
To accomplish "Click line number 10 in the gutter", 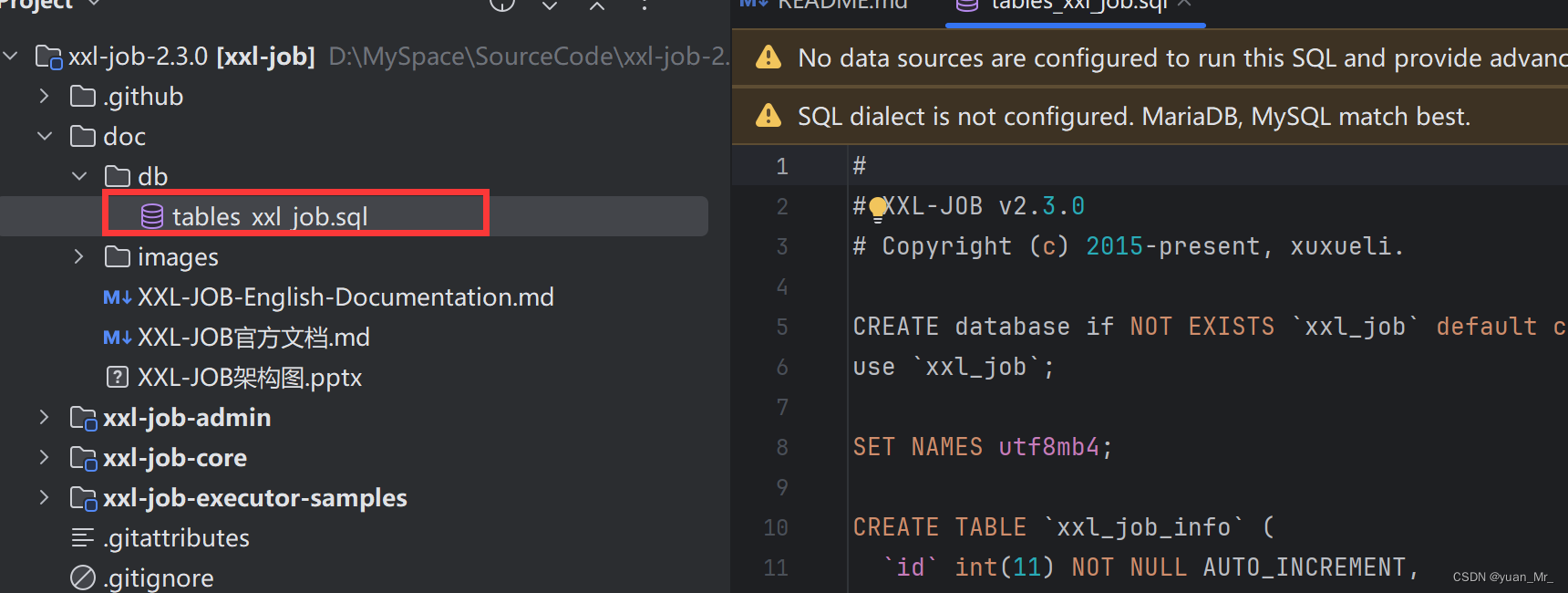I will [x=776, y=527].
